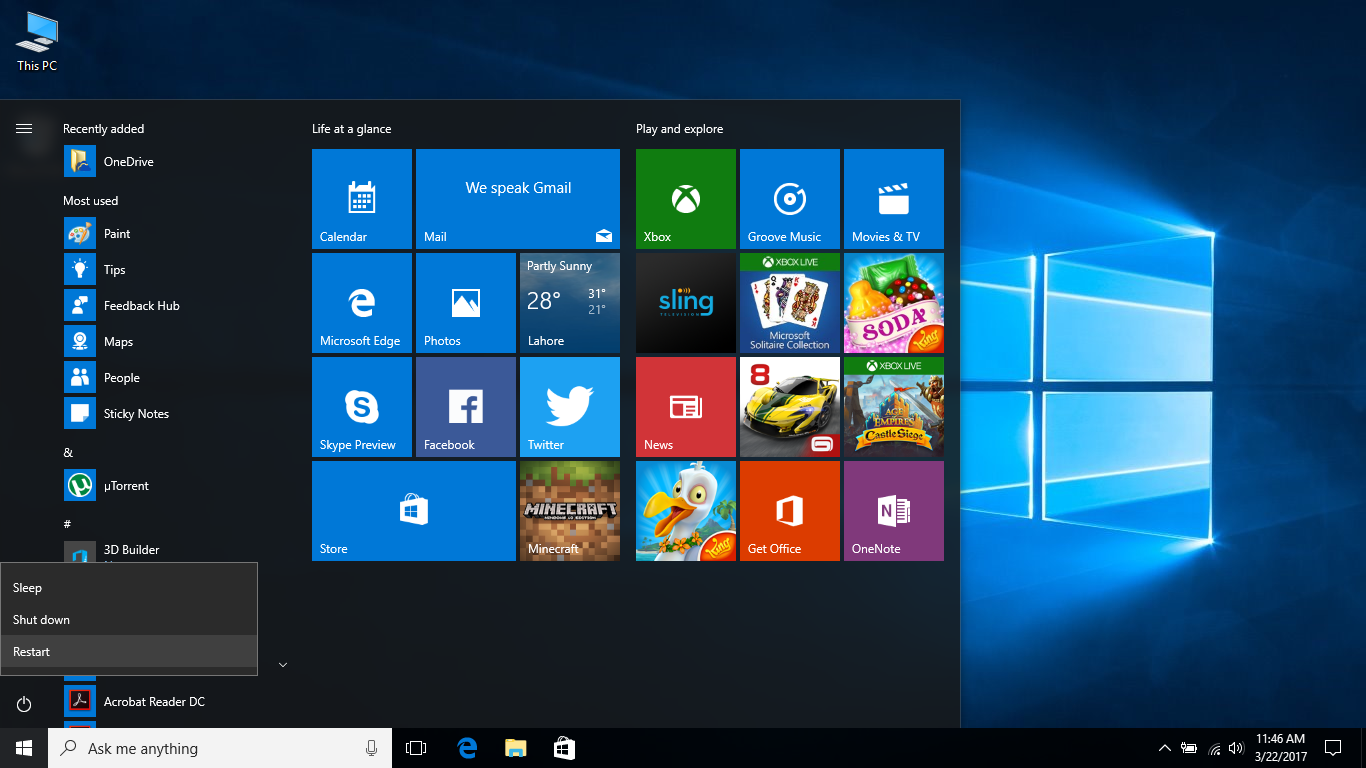Open the Xbox tile
The image size is (1366, 768).
pos(686,199)
